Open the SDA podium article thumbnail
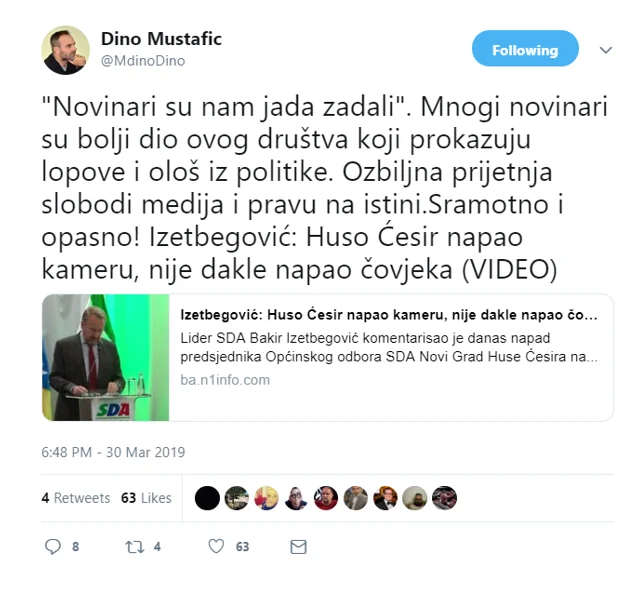Screen dimensions: 635x589 click(105, 357)
